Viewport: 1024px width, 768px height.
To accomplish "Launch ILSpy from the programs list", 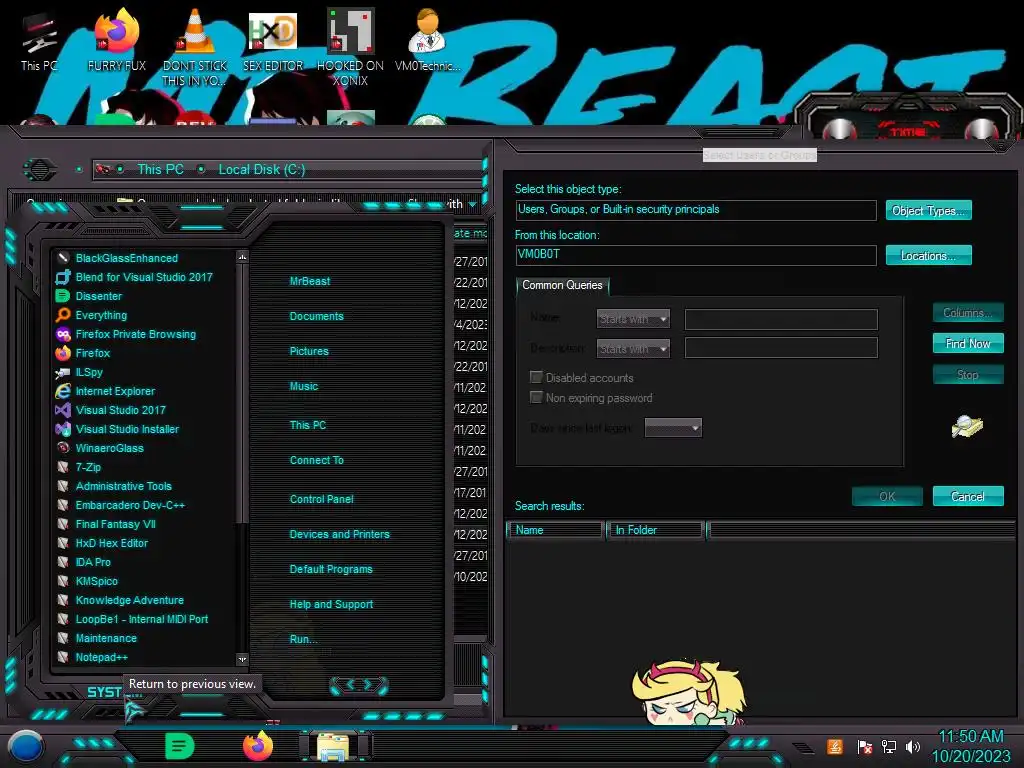I will [x=89, y=372].
